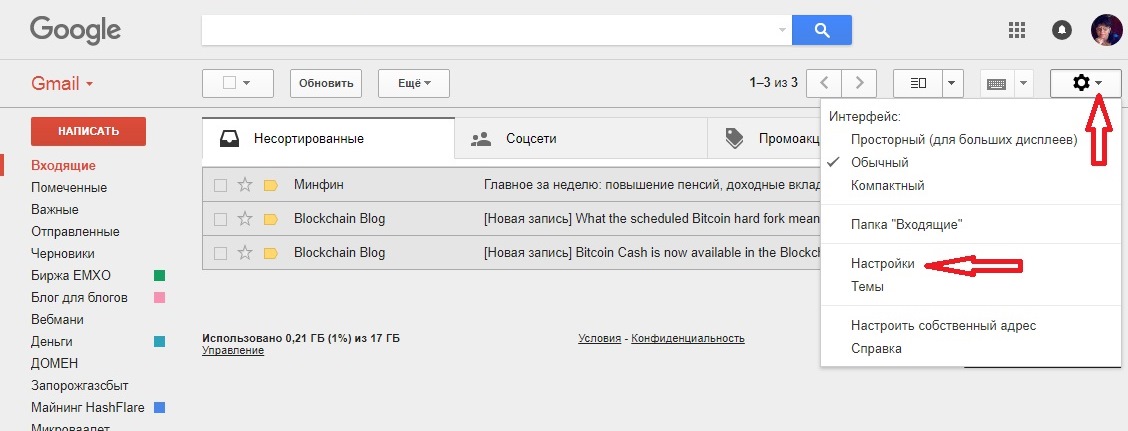Click the Обновить button
Image resolution: width=1128 pixels, height=431 pixels.
(326, 83)
